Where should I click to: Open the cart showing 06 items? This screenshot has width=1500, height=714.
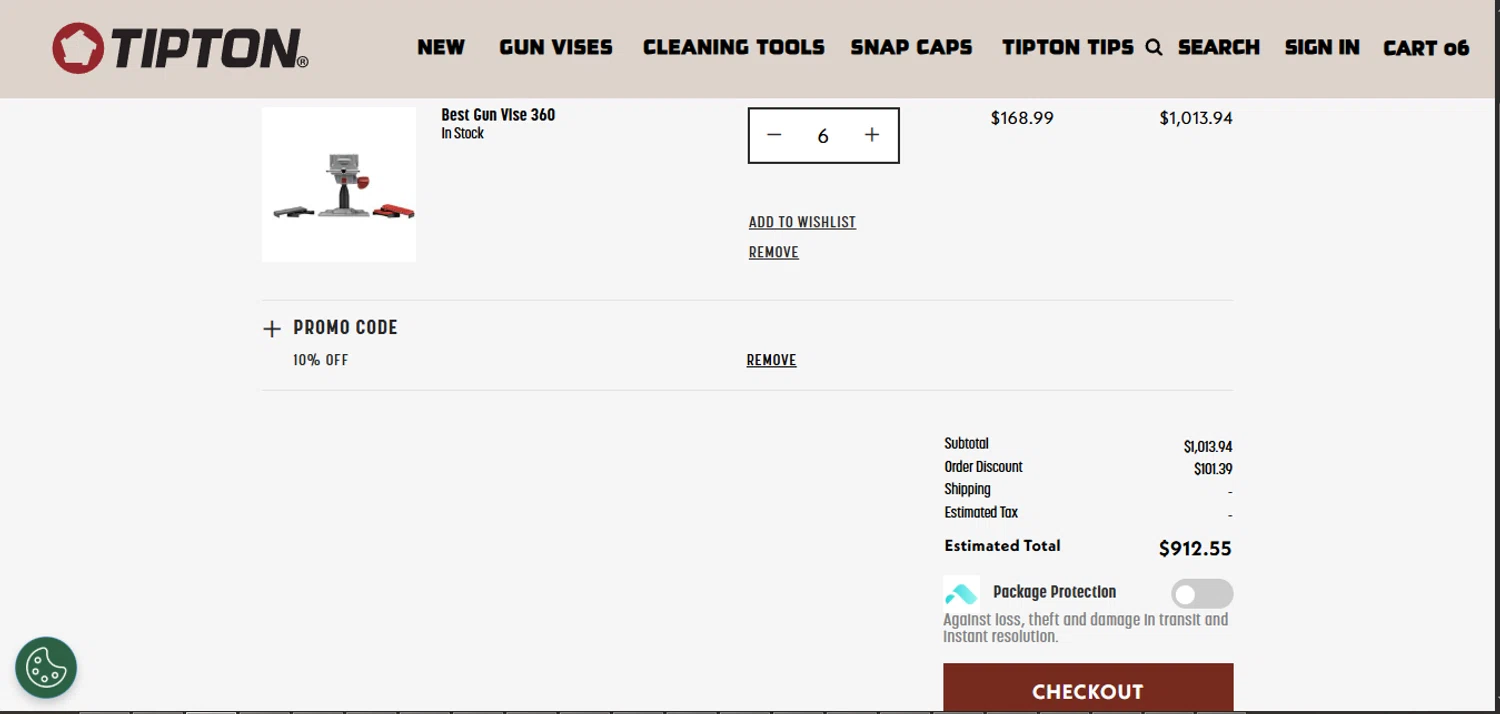1426,47
